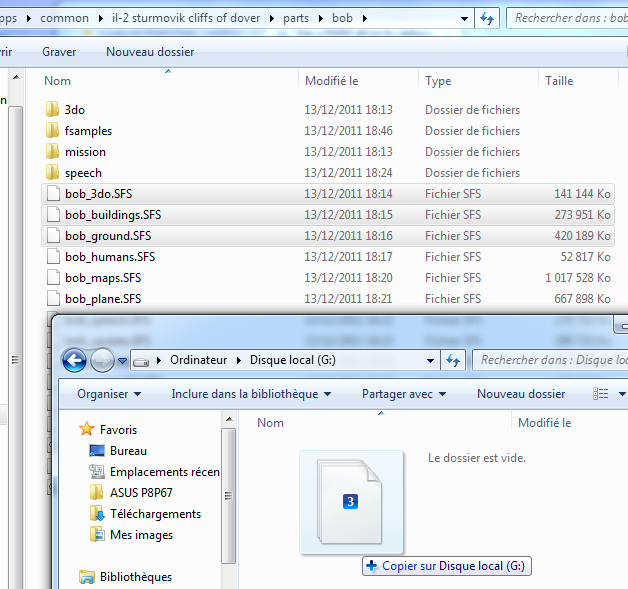628x589 pixels.
Task: Open the 3do folder icon
Action: [52, 109]
